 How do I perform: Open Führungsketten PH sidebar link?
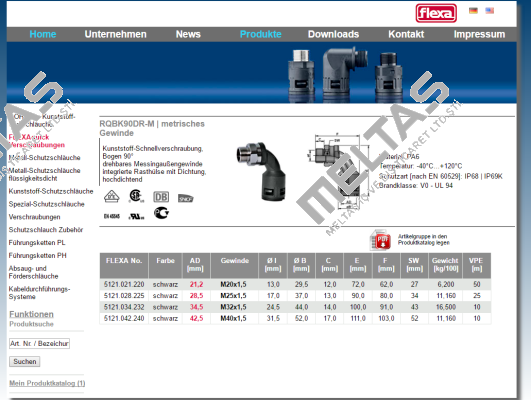point(38,255)
